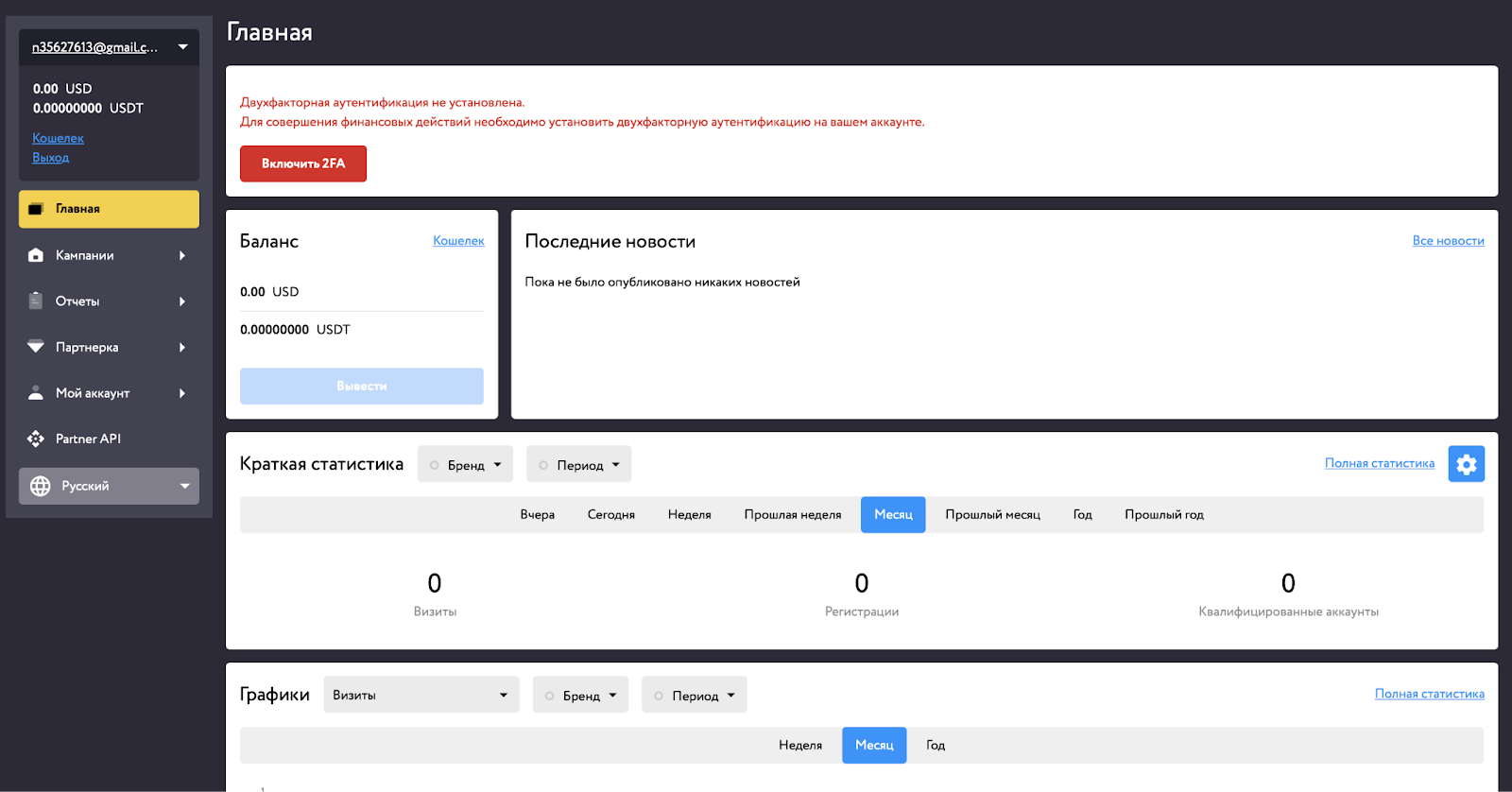Click the Отчеты clipboard icon
Screen dimensions: 1512x792
[x=36, y=301]
